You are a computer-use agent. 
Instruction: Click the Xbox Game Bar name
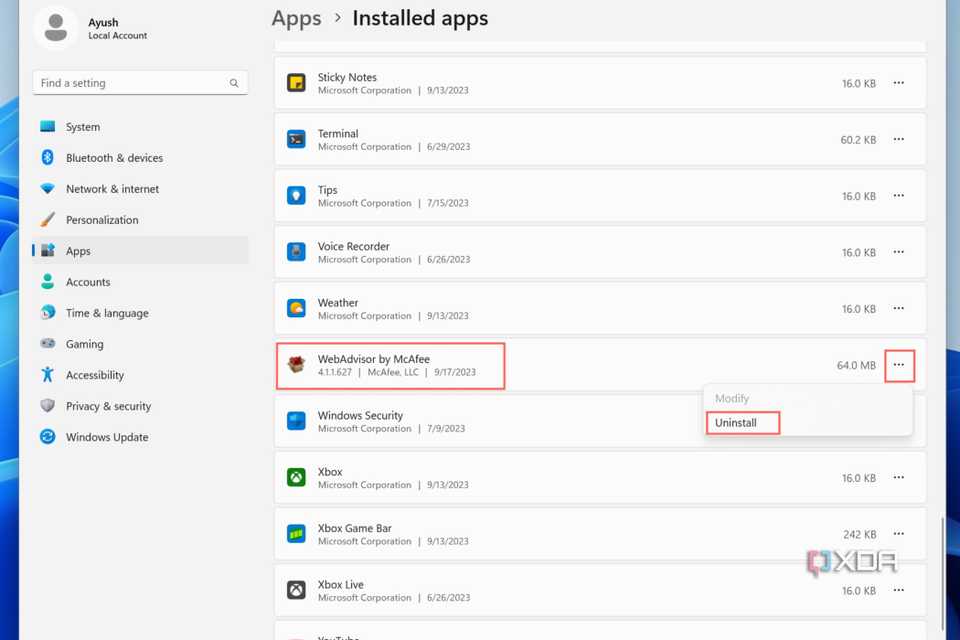(354, 528)
